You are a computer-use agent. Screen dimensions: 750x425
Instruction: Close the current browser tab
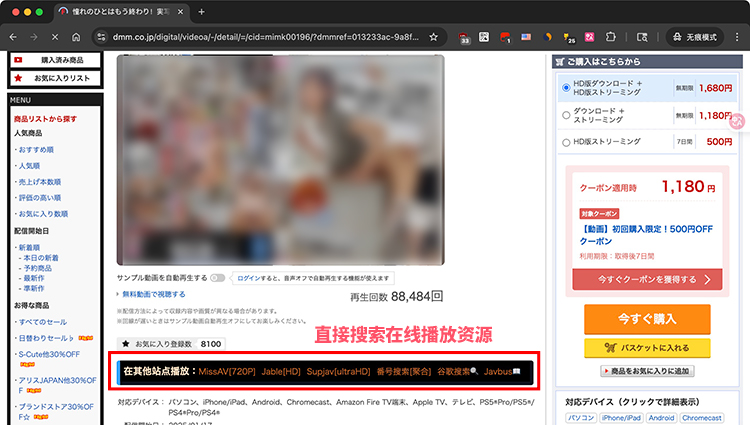(x=180, y=12)
